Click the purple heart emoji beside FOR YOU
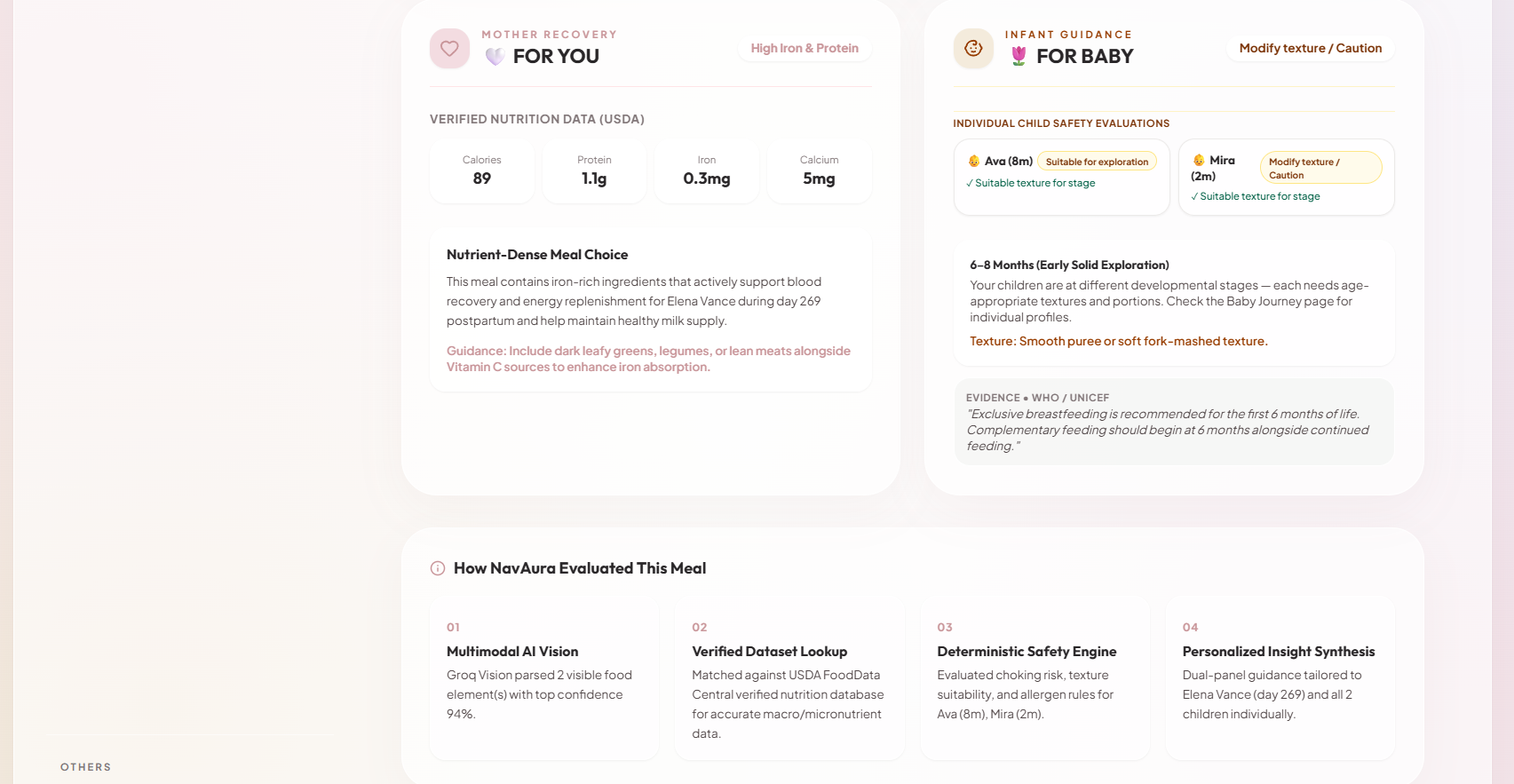Image resolution: width=1514 pixels, height=784 pixels. pyautogui.click(x=495, y=57)
